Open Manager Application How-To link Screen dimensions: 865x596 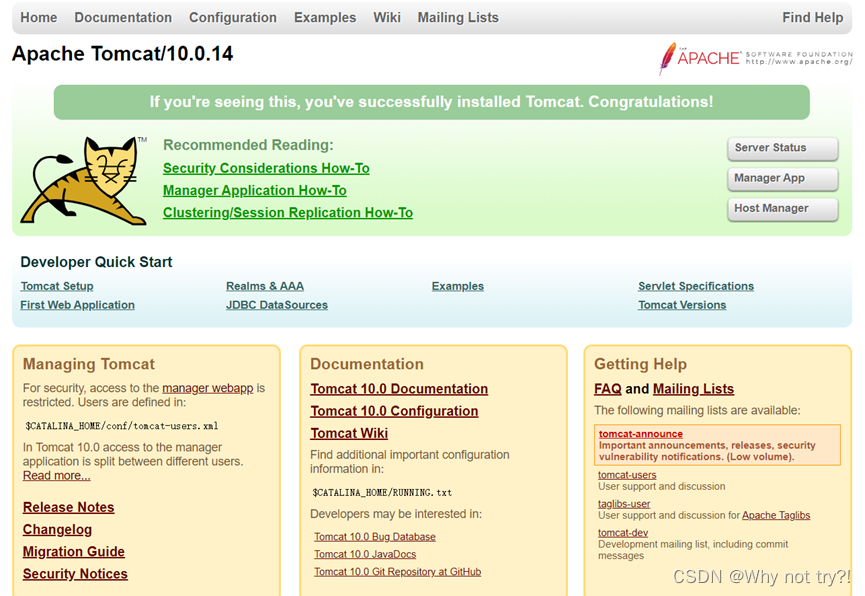pos(254,190)
